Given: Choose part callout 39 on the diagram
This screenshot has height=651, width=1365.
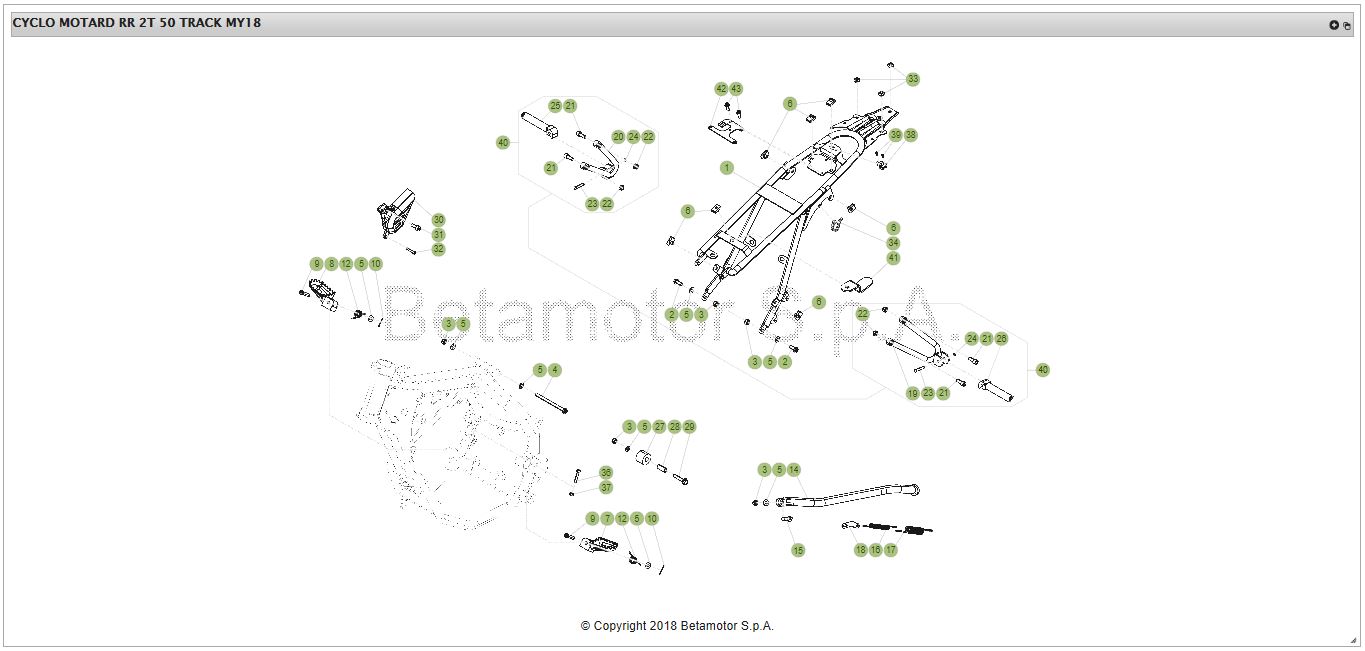Looking at the screenshot, I should (x=895, y=135).
